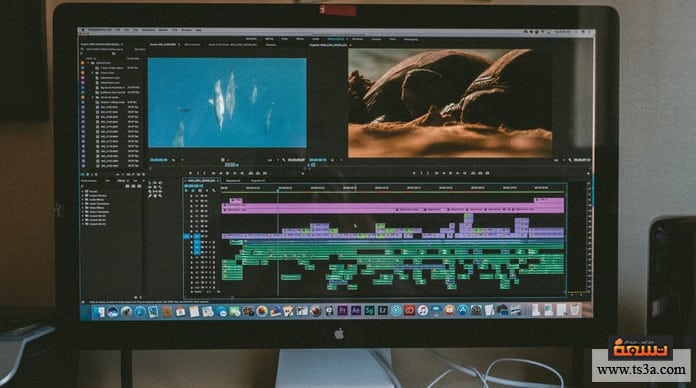Click the Source Monitor play button
696x388 pixels.
[227, 173]
